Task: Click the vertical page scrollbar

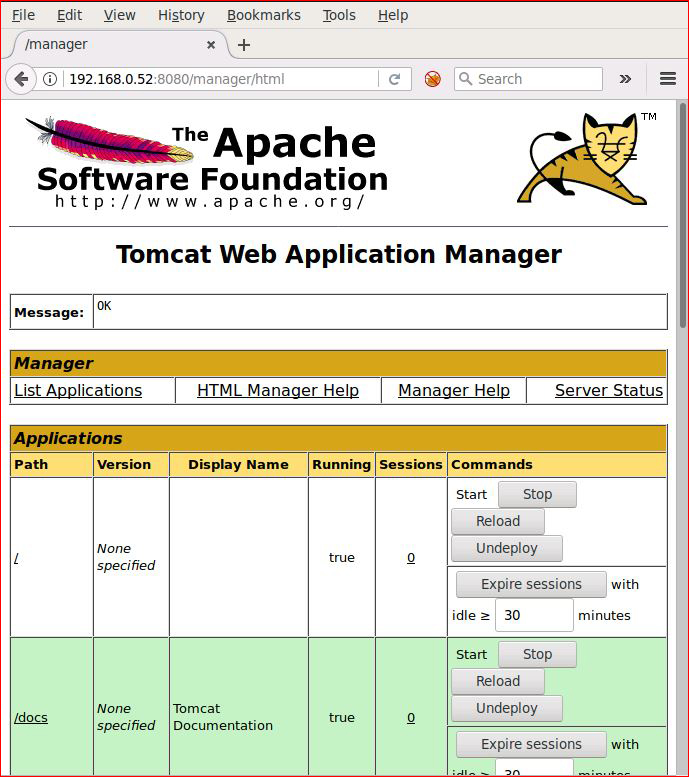Action: (683, 215)
